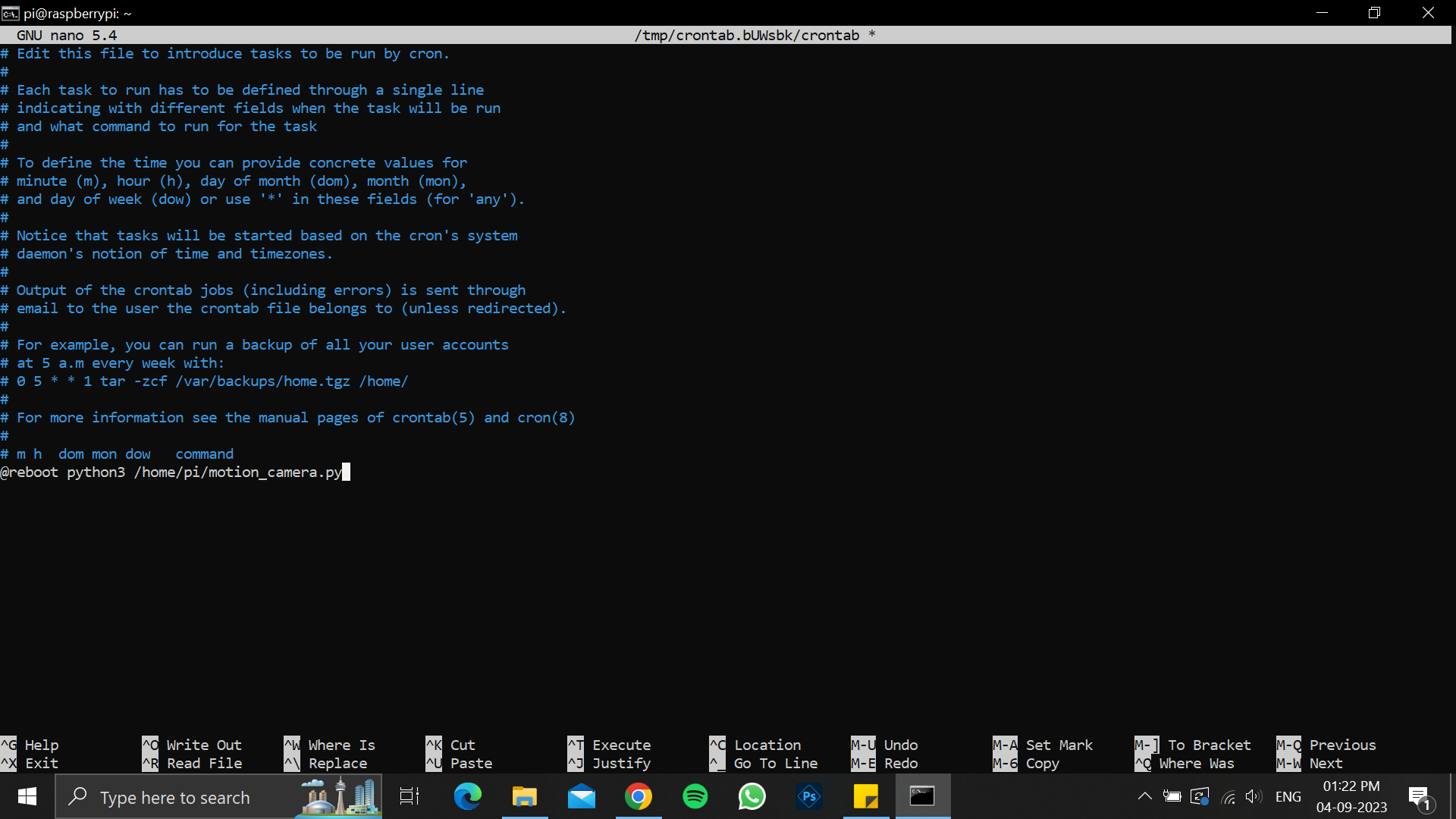Open the ENG language switcher
The width and height of the screenshot is (1456, 819).
(x=1288, y=796)
